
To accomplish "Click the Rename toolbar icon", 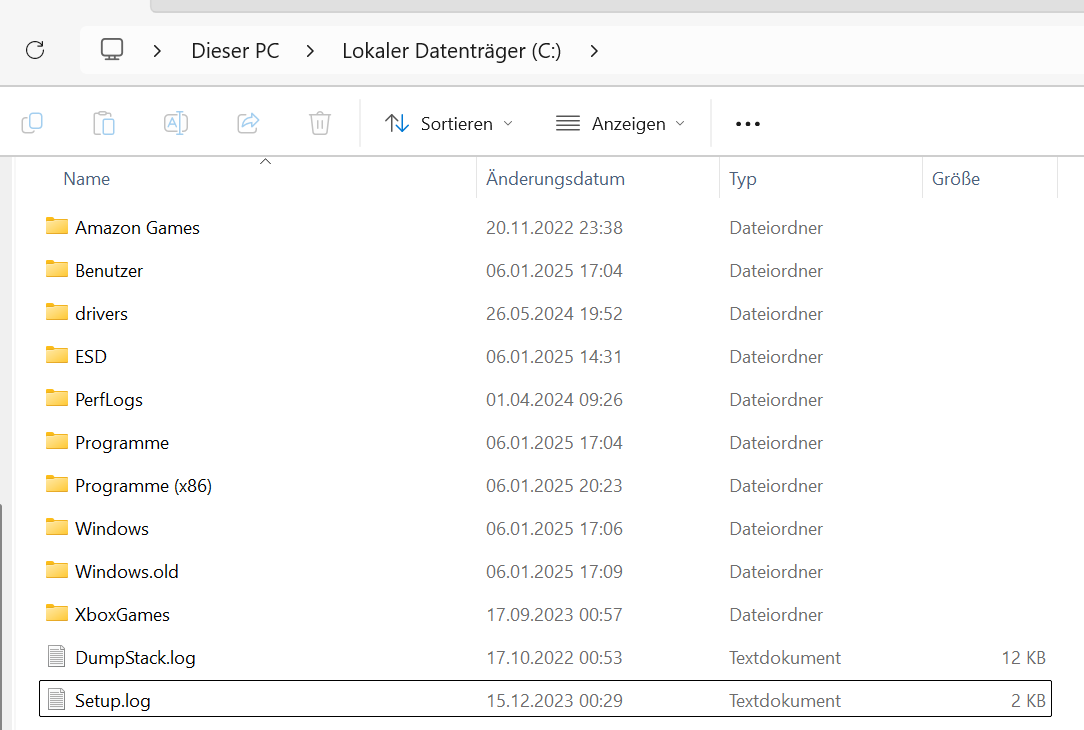I will pos(176,124).
